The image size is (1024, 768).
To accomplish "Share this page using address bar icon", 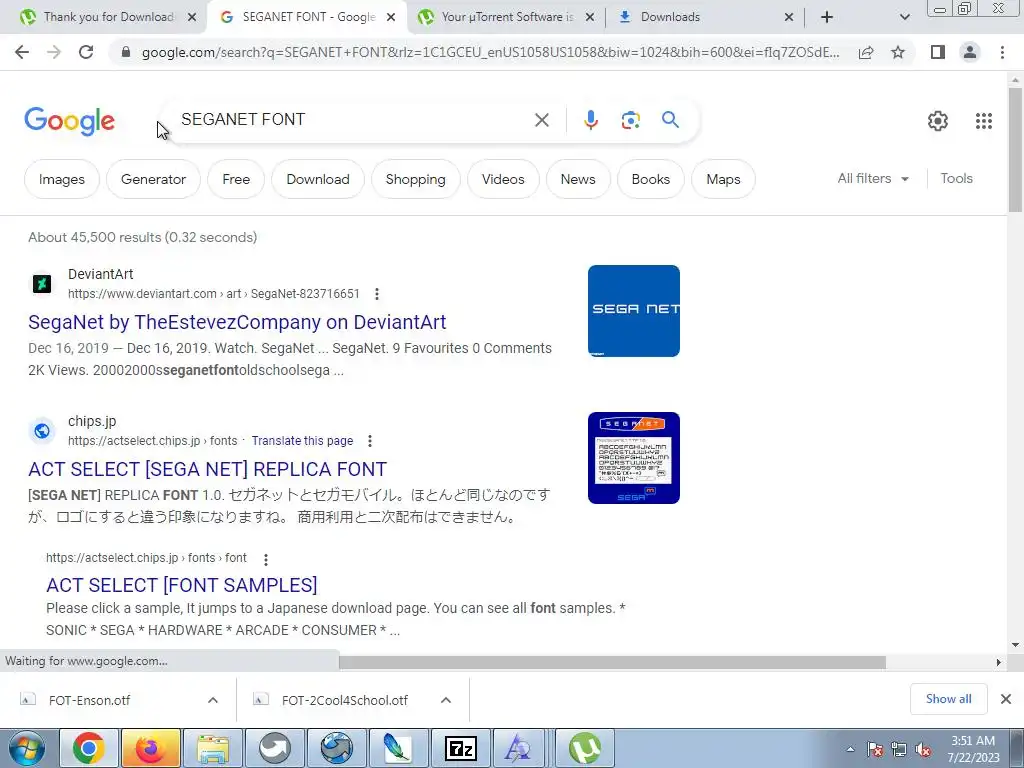I will [x=866, y=52].
